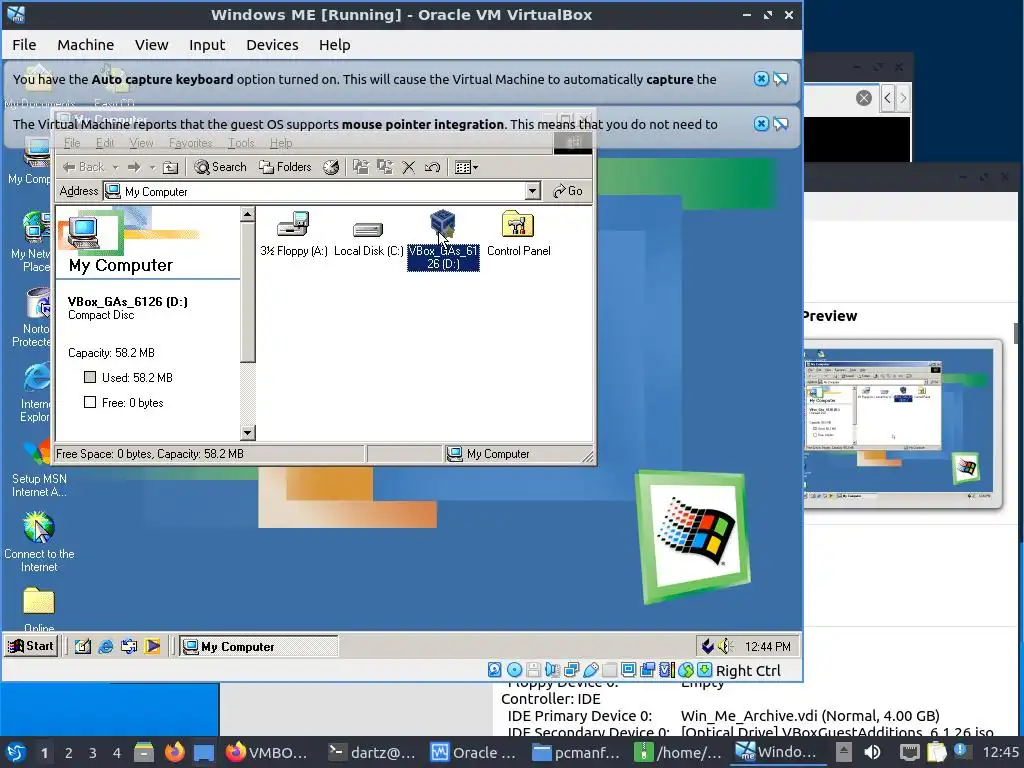Click the VM preview thumbnail in VirtualBox Manager
1024x768 pixels.
tap(903, 423)
